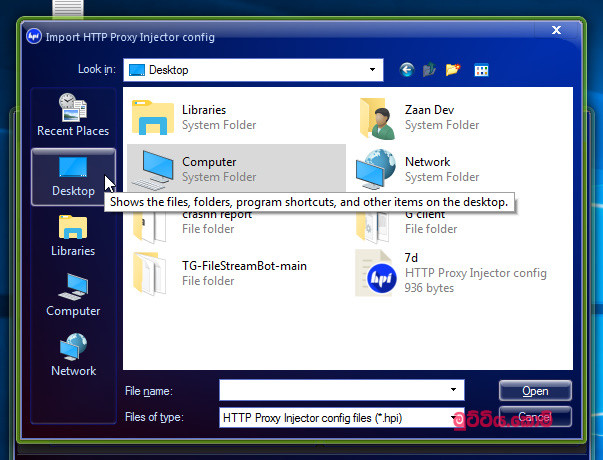Go up one folder level
Image resolution: width=603 pixels, height=460 pixels.
point(429,70)
